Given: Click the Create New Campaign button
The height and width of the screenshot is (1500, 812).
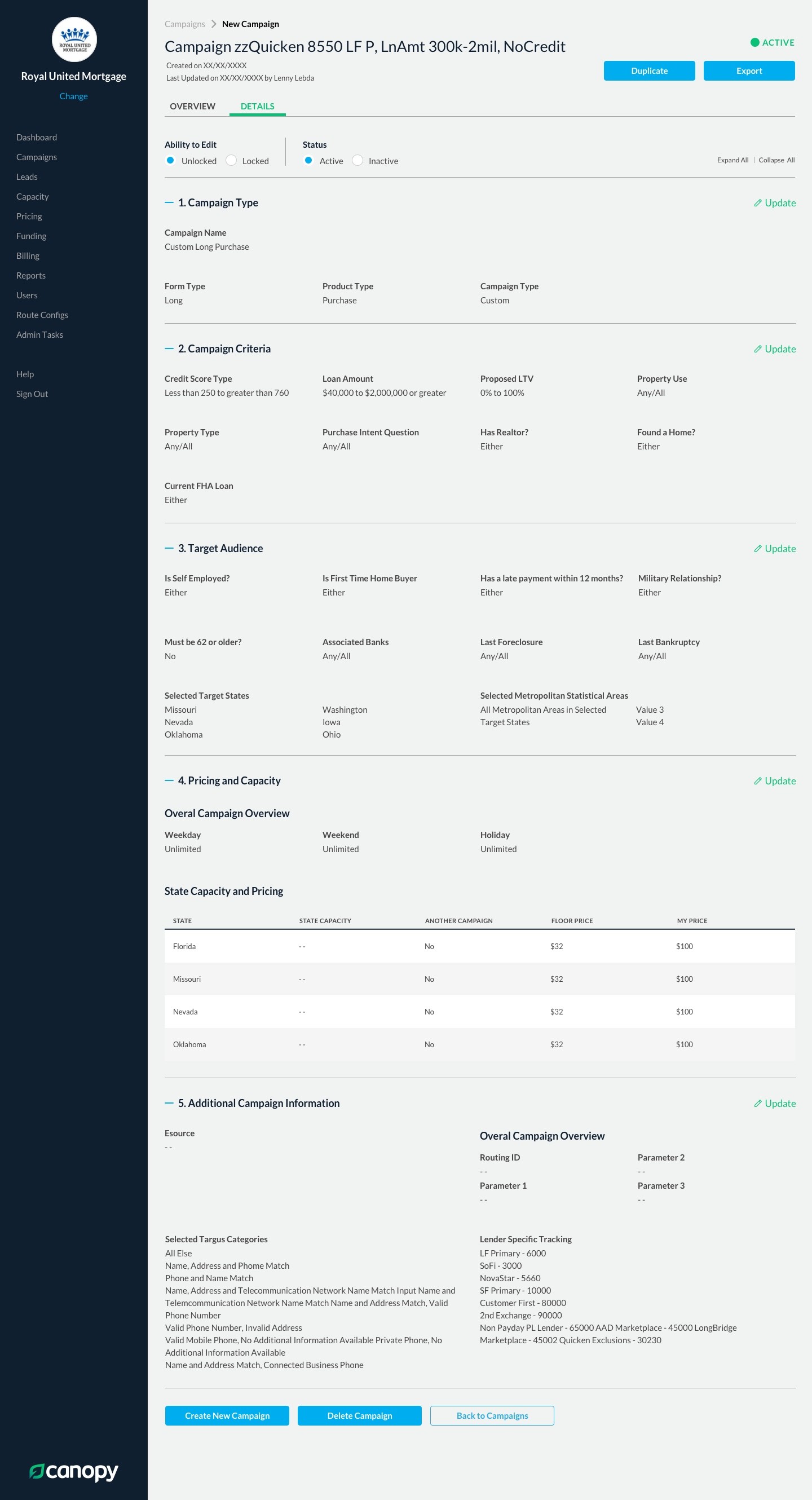Looking at the screenshot, I should tap(227, 1416).
